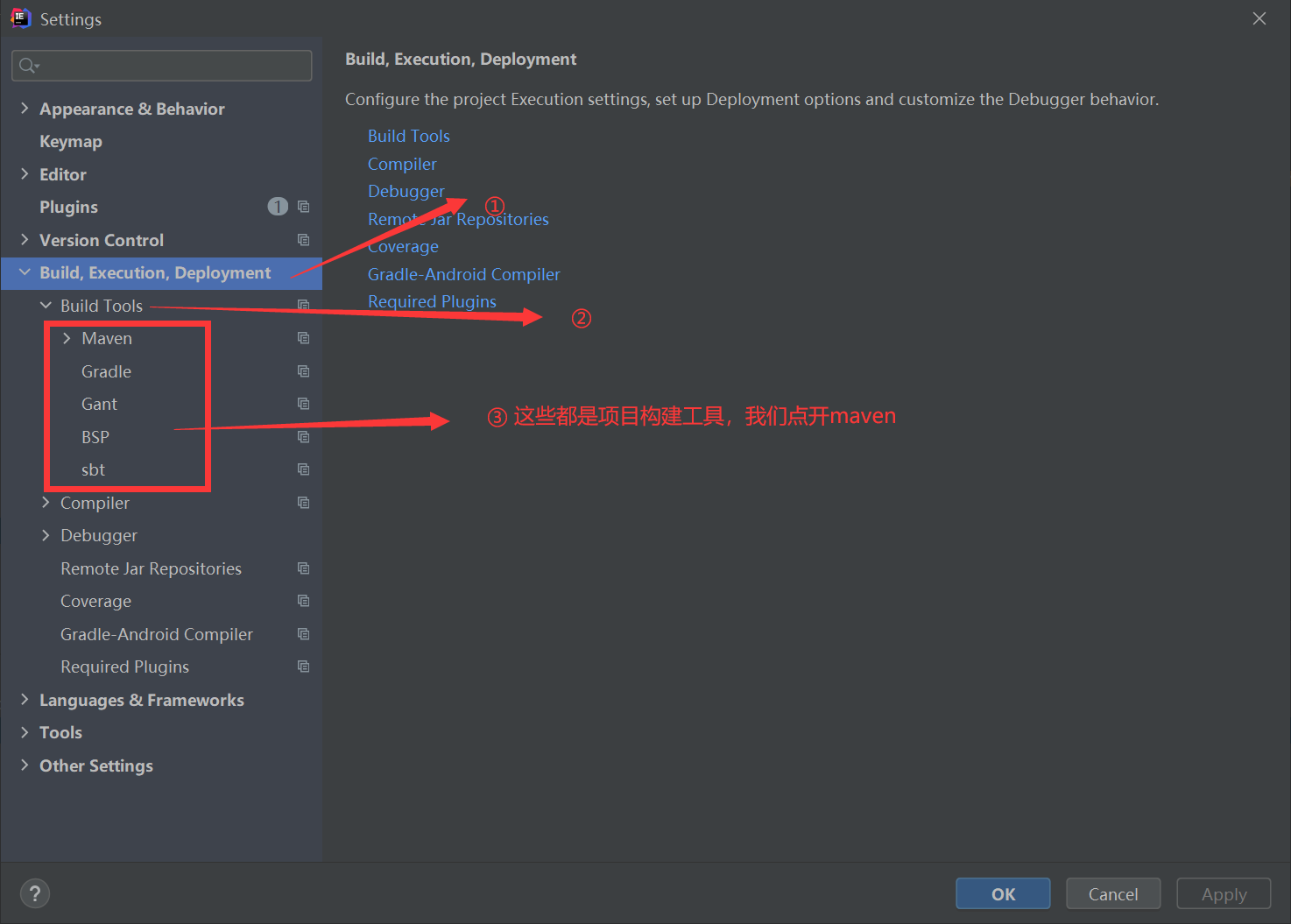Image resolution: width=1291 pixels, height=924 pixels.
Task: Select Plugins in the settings tree
Action: point(68,207)
